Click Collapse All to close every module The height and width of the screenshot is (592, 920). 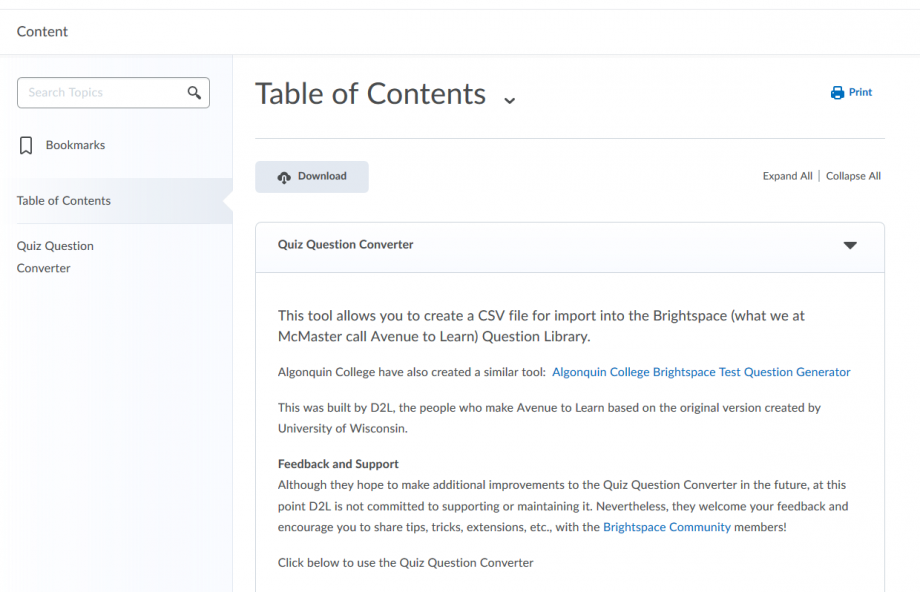(x=853, y=175)
